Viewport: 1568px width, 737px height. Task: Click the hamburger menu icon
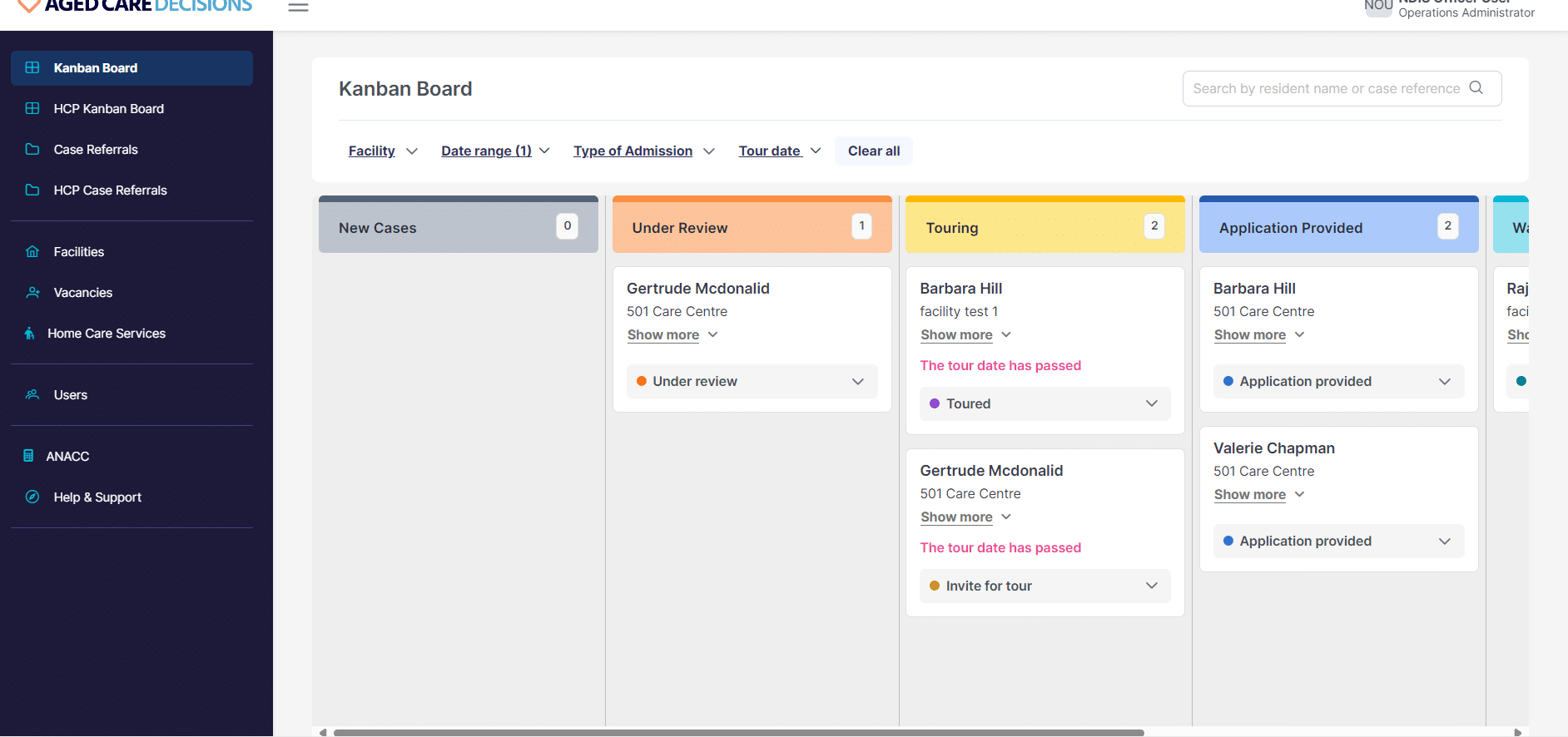(298, 7)
